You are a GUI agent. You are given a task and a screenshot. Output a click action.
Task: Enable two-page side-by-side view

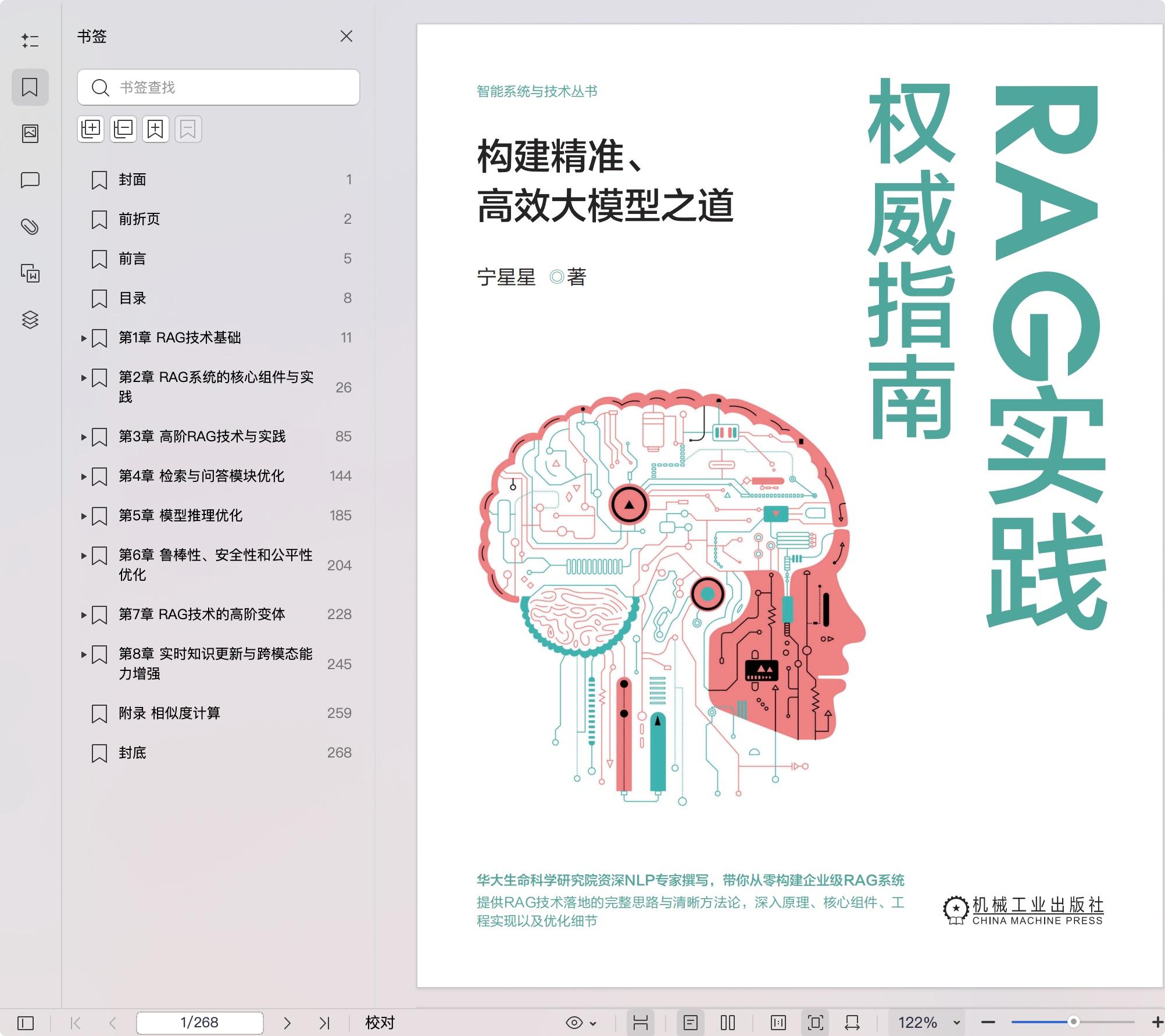[727, 1022]
